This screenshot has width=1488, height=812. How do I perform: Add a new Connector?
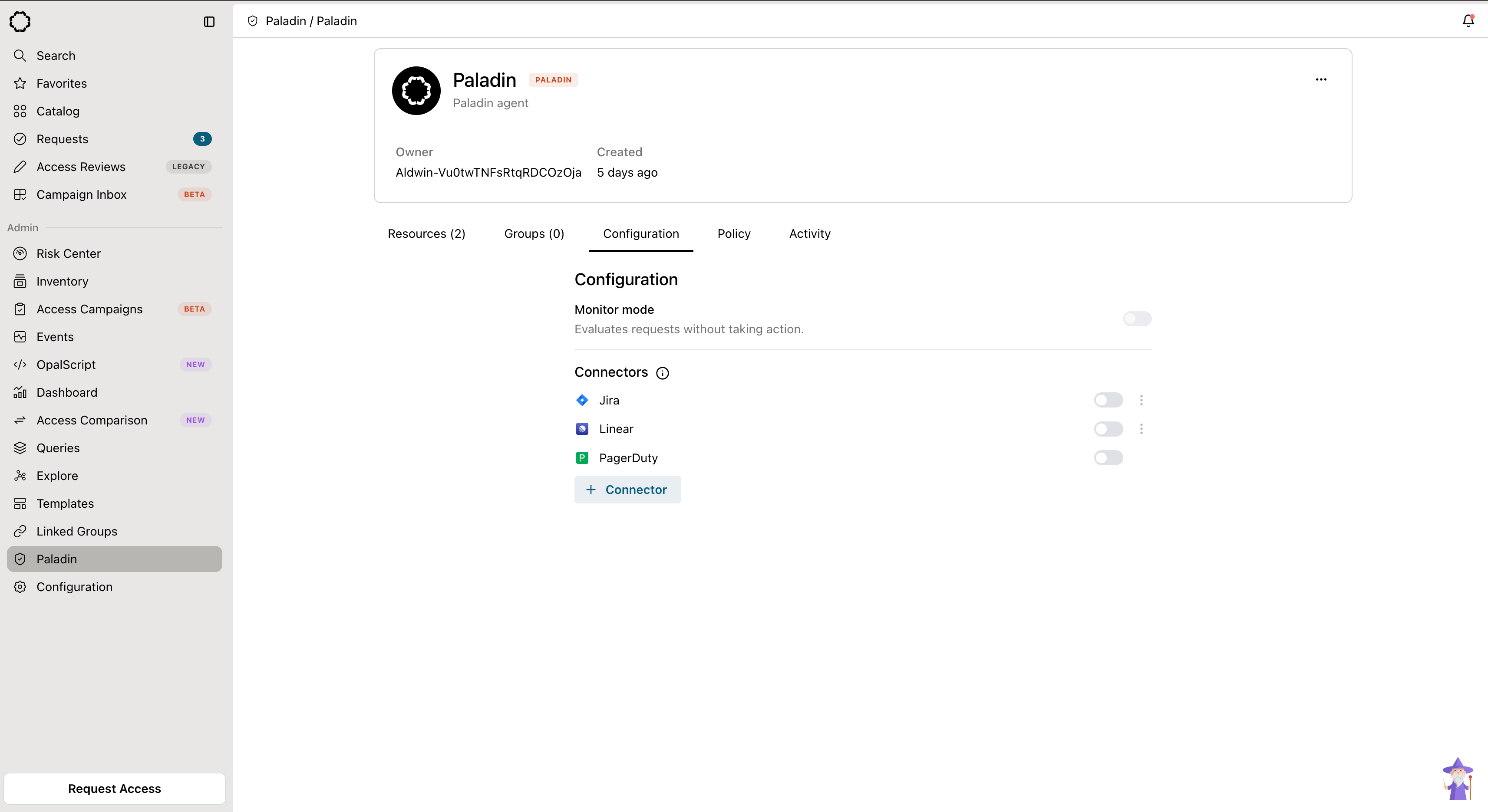pyautogui.click(x=627, y=490)
